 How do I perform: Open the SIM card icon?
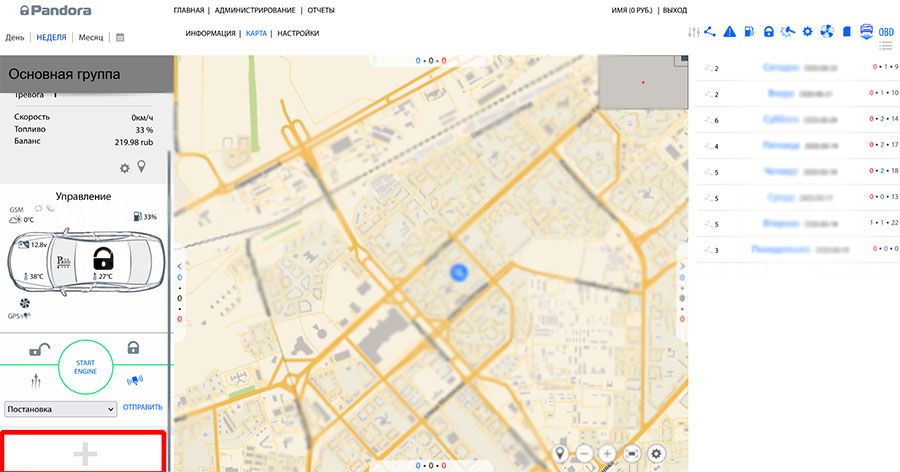click(847, 32)
